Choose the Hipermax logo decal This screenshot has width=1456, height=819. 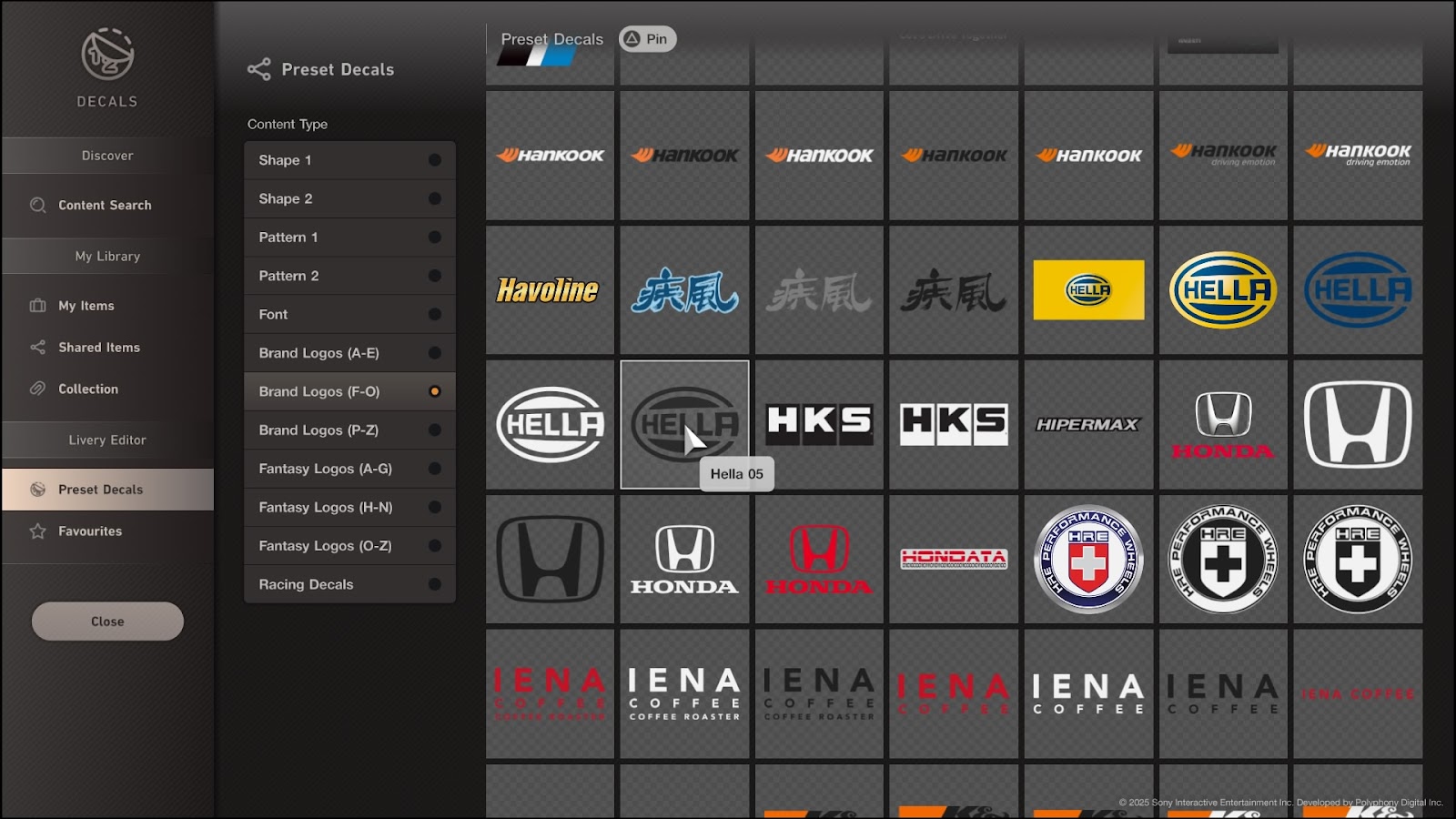coord(1088,425)
